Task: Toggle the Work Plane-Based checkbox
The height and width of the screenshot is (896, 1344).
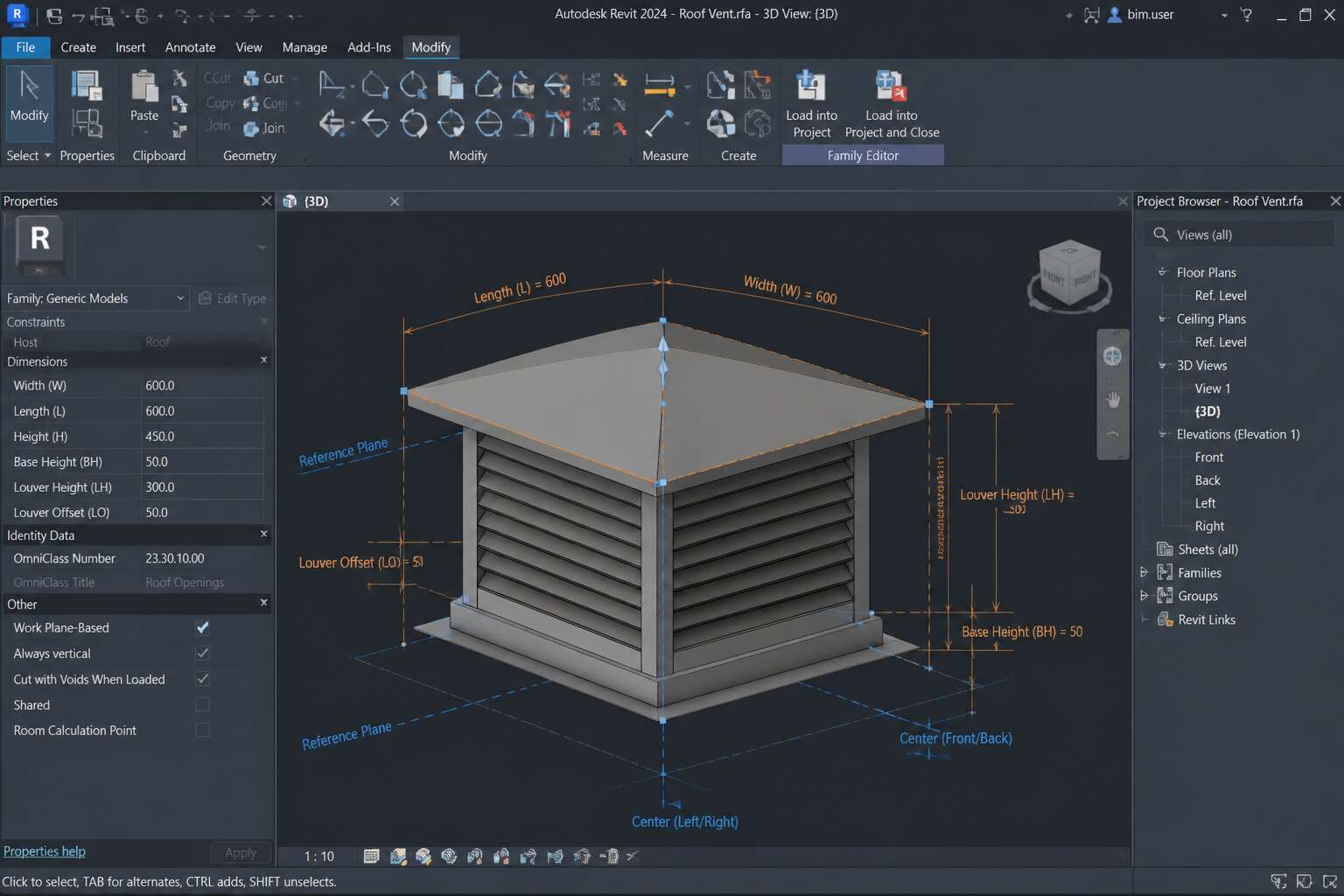Action: [202, 627]
